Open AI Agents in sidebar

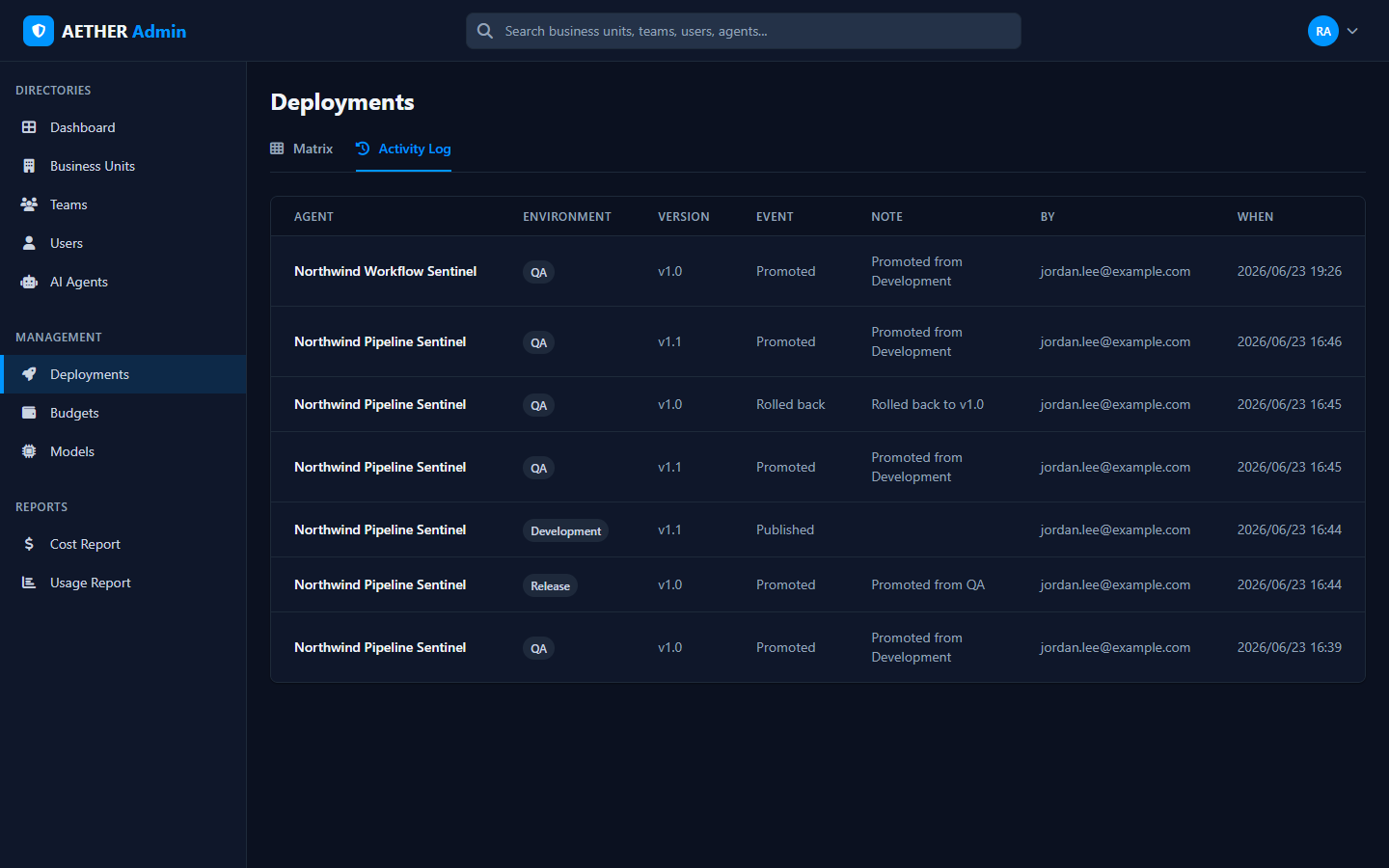coord(123,282)
